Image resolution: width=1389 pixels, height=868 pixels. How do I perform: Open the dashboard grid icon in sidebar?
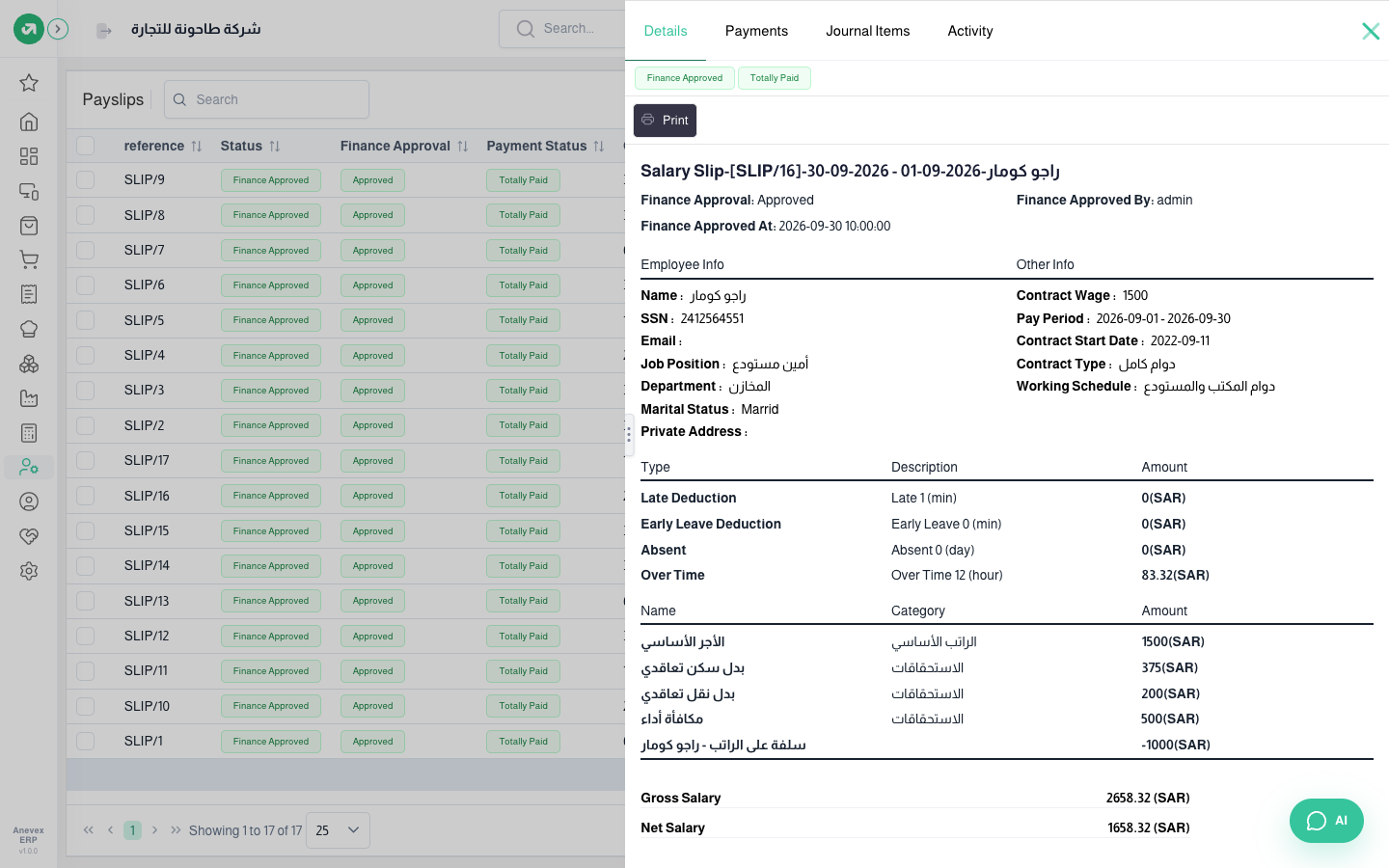[29, 156]
